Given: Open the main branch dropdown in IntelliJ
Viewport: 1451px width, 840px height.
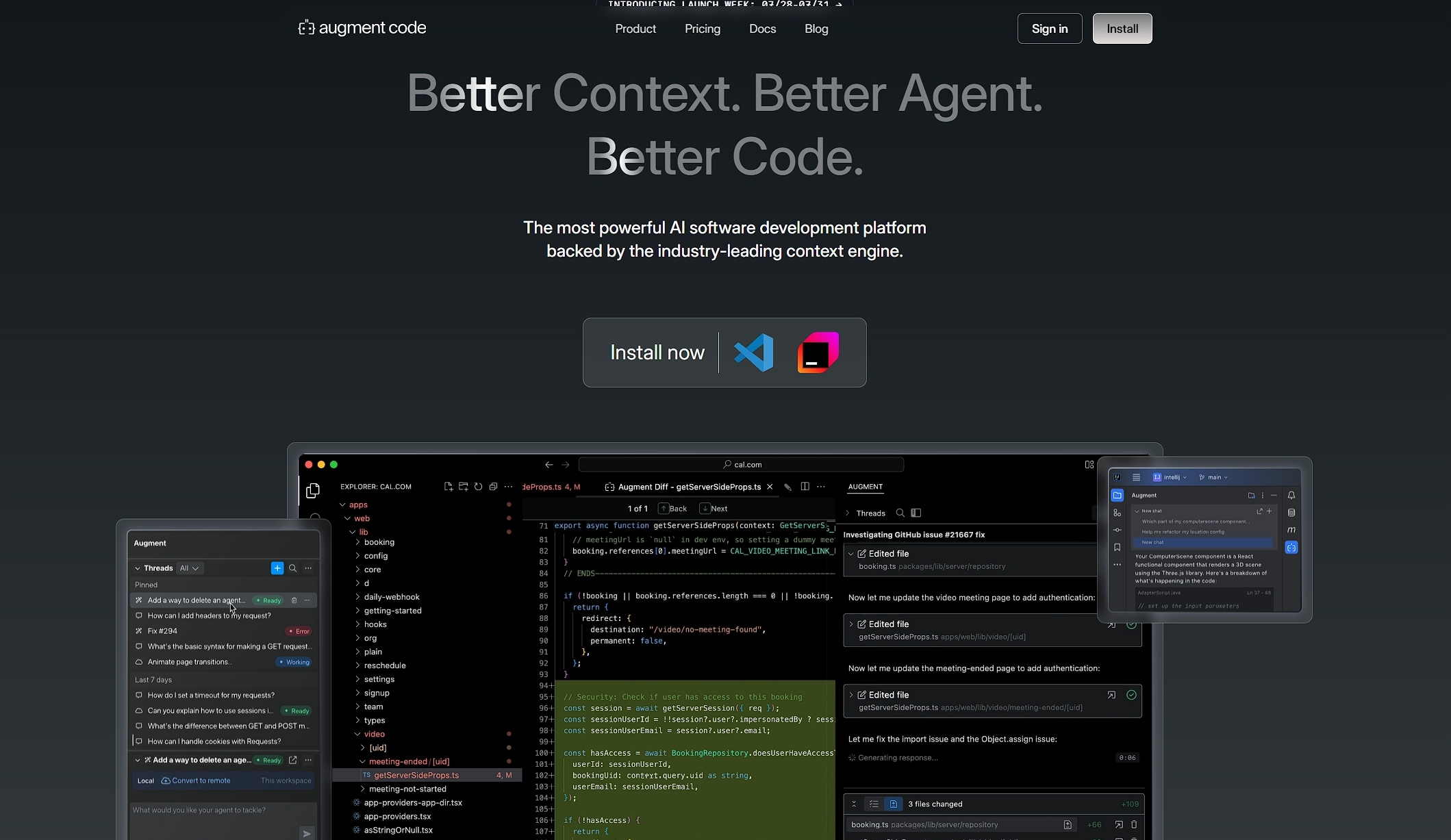Looking at the screenshot, I should tap(1213, 477).
